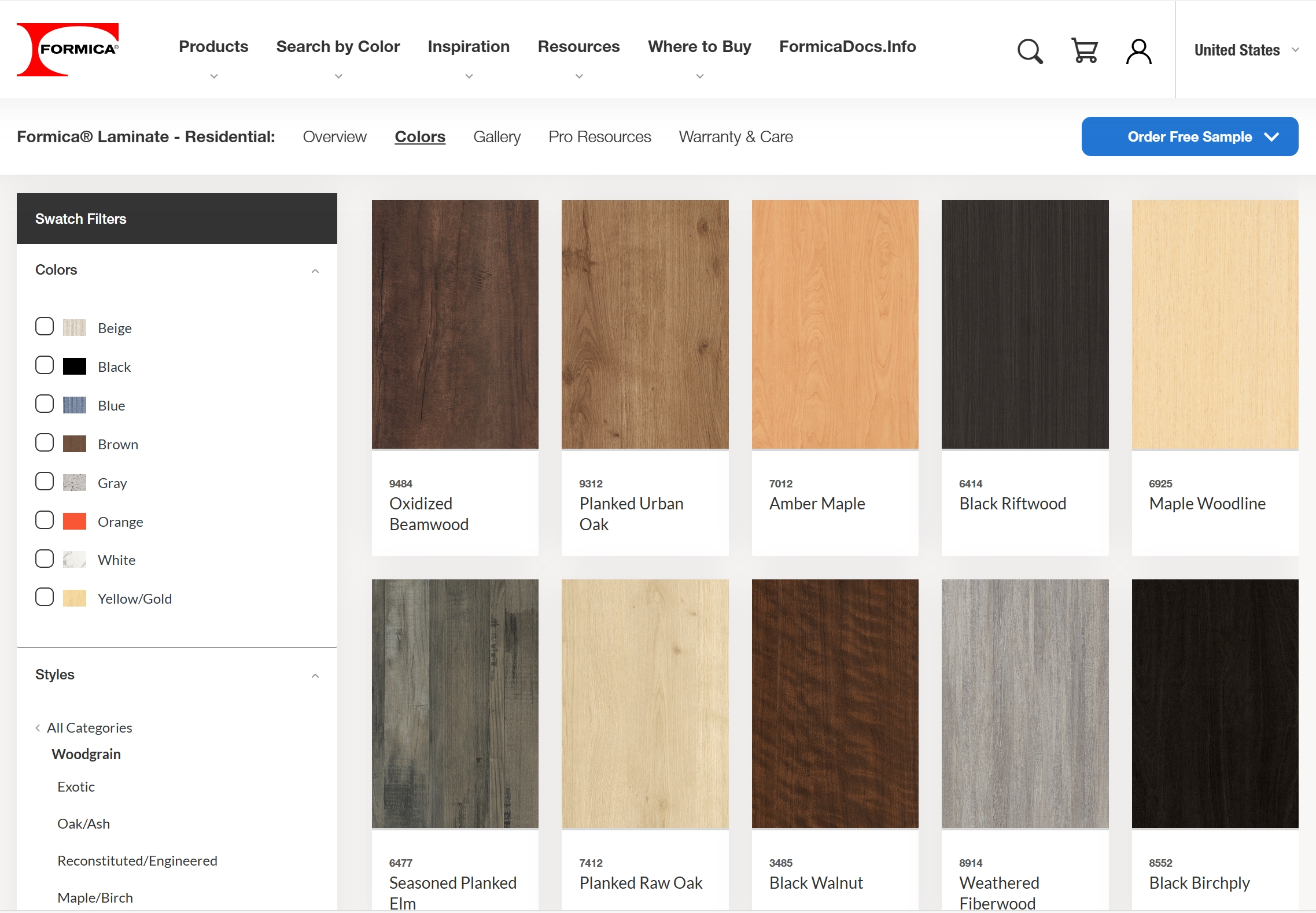Open the Planked Urban Oak swatch image
This screenshot has height=913, width=1316.
[x=645, y=324]
